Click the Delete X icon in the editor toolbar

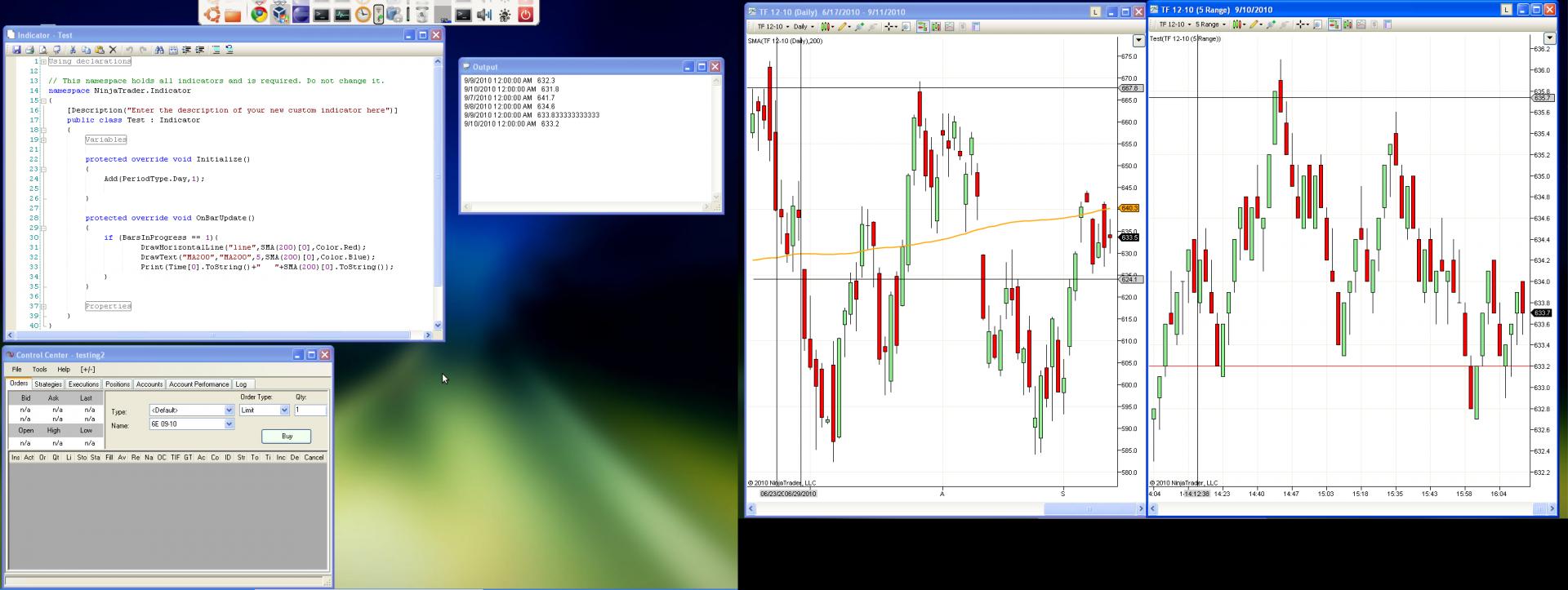(113, 50)
